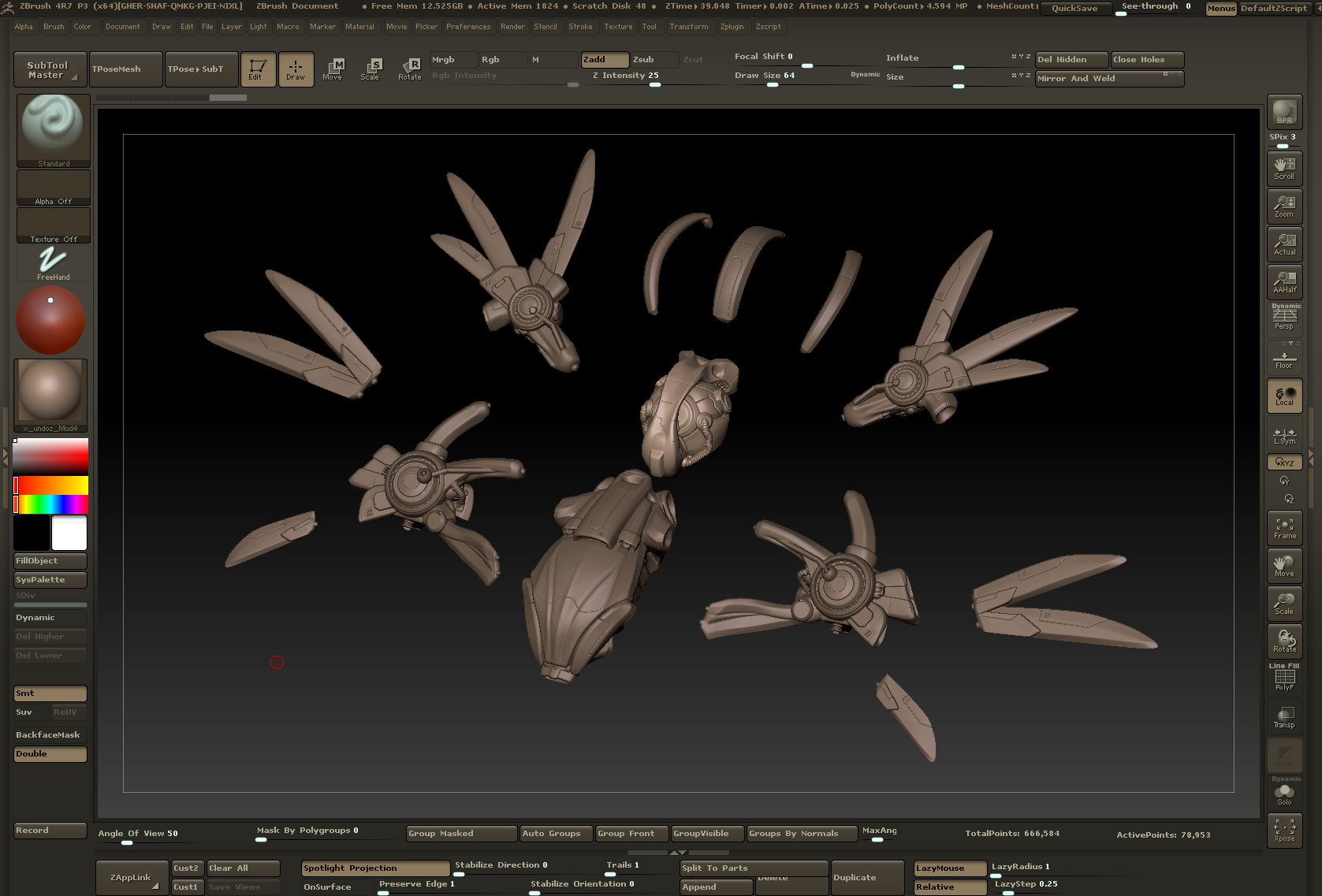Viewport: 1322px width, 896px height.
Task: Toggle M material mode
Action: click(x=553, y=60)
